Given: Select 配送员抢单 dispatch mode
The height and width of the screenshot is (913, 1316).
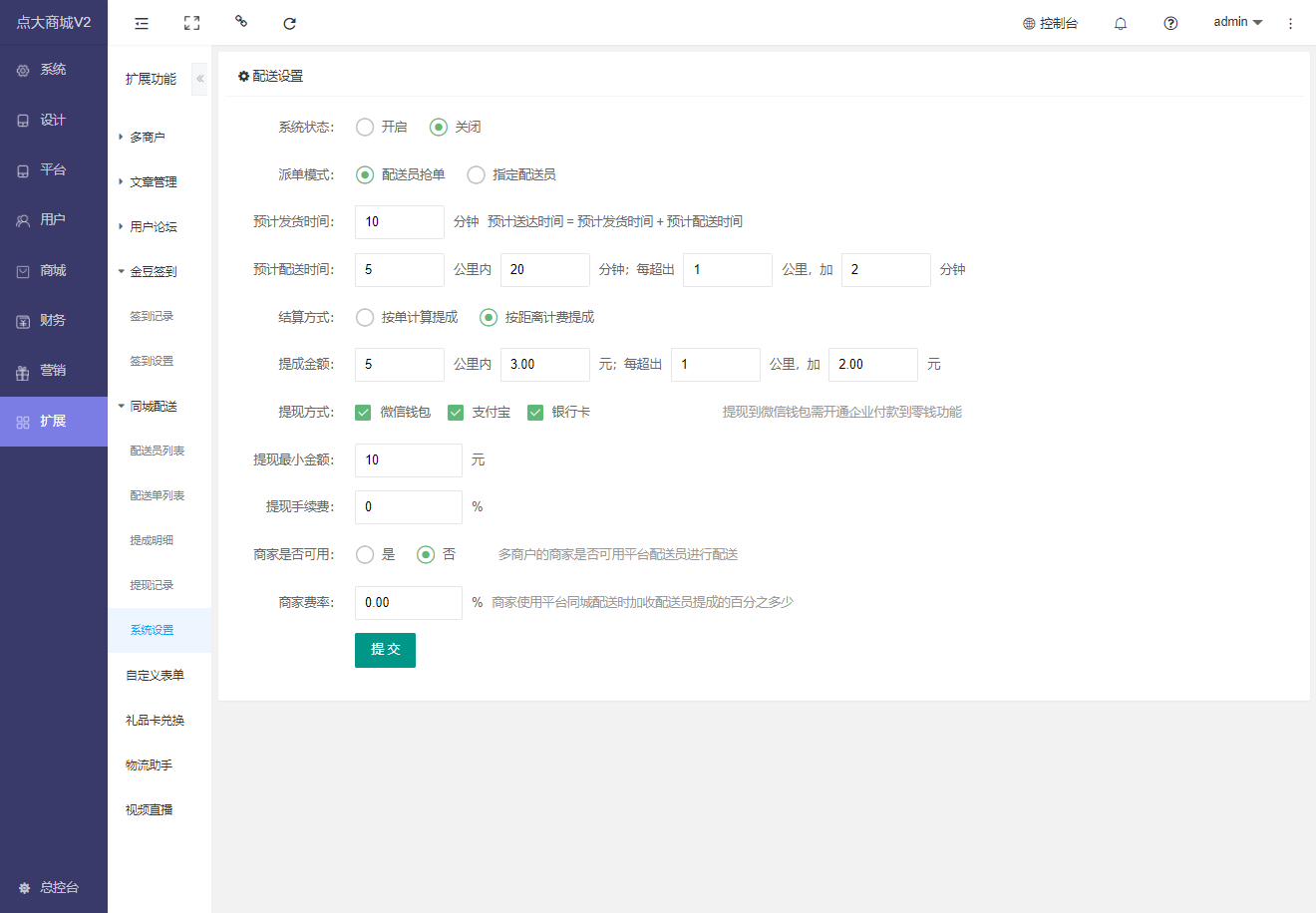Looking at the screenshot, I should (x=401, y=174).
